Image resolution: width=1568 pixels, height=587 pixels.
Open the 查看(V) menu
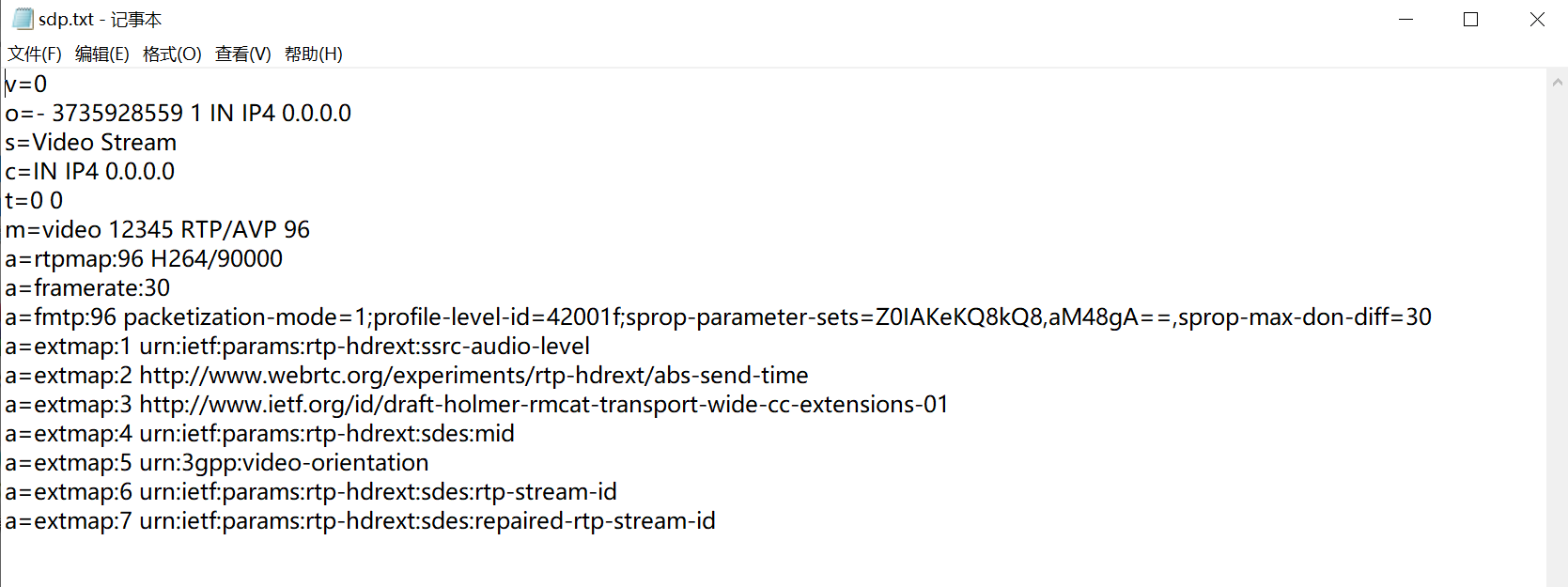tap(242, 54)
